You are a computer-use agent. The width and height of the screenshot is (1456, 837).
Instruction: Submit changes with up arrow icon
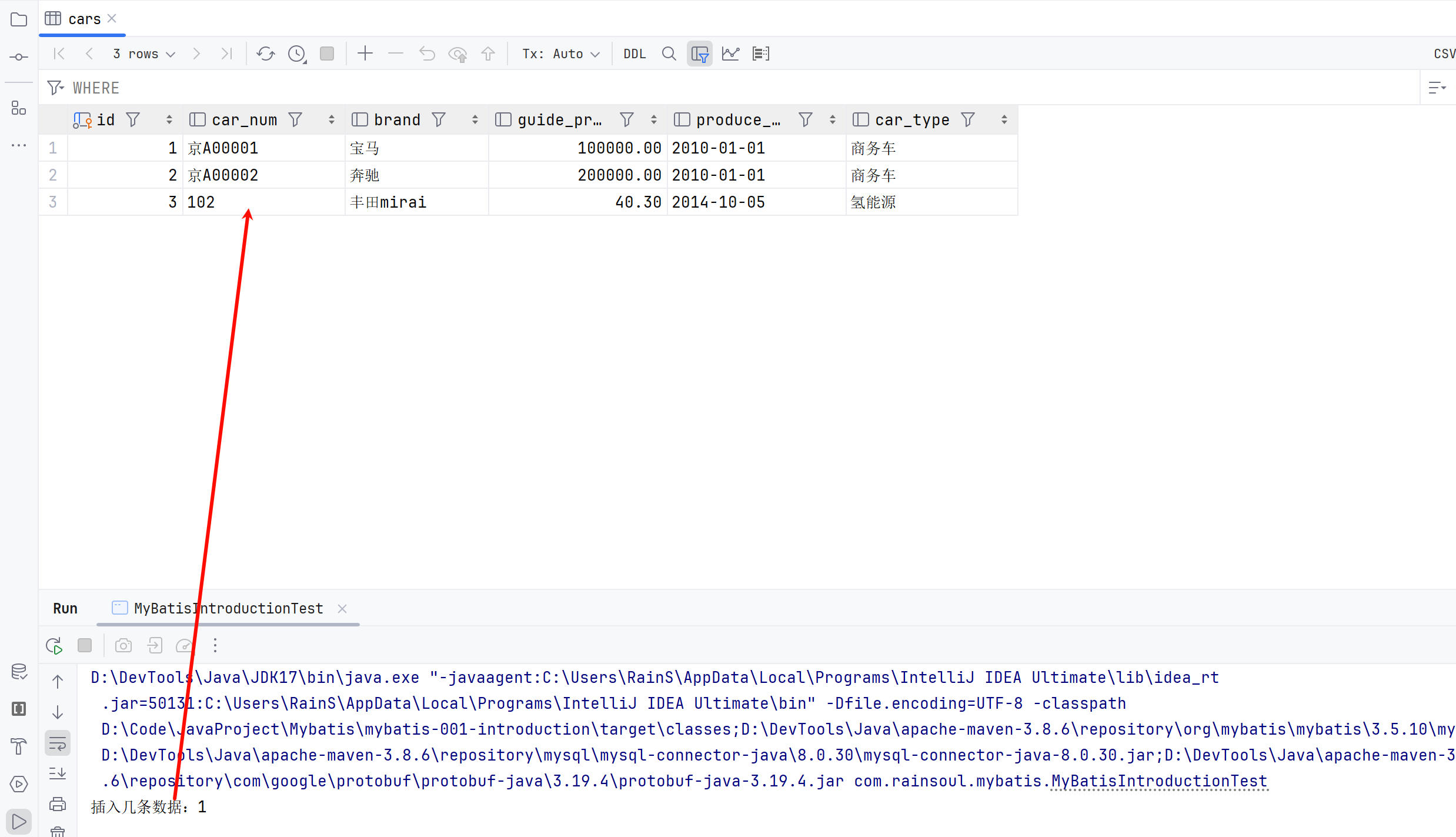point(488,54)
